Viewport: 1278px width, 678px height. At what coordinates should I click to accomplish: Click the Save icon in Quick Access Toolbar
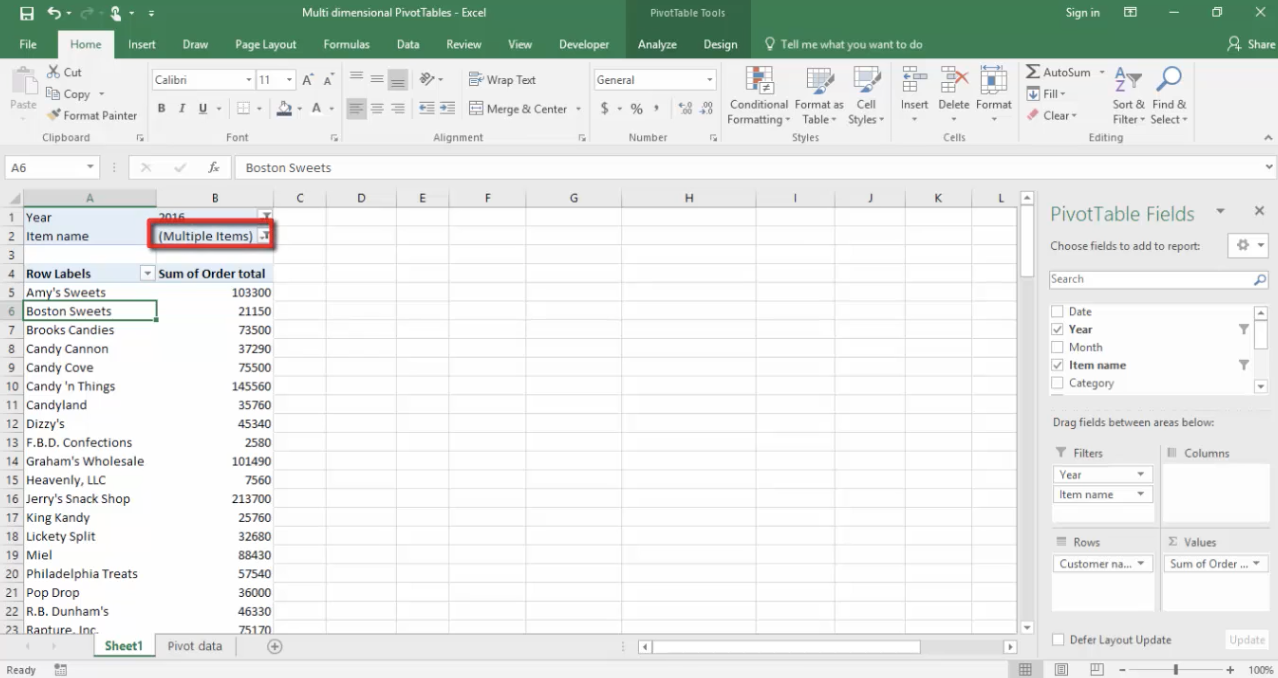(27, 13)
